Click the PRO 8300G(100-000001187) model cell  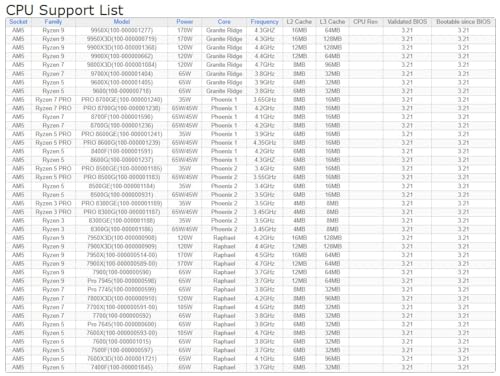tap(122, 212)
